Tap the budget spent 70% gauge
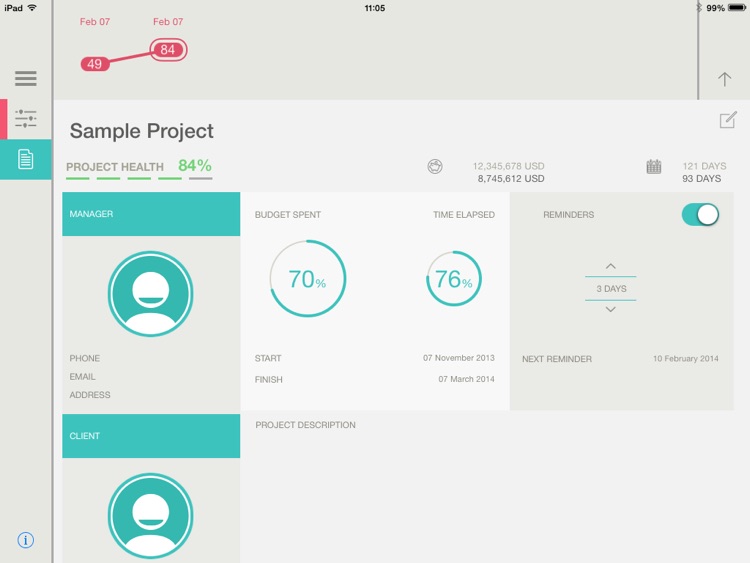Screen dimensions: 750x563 click(308, 278)
